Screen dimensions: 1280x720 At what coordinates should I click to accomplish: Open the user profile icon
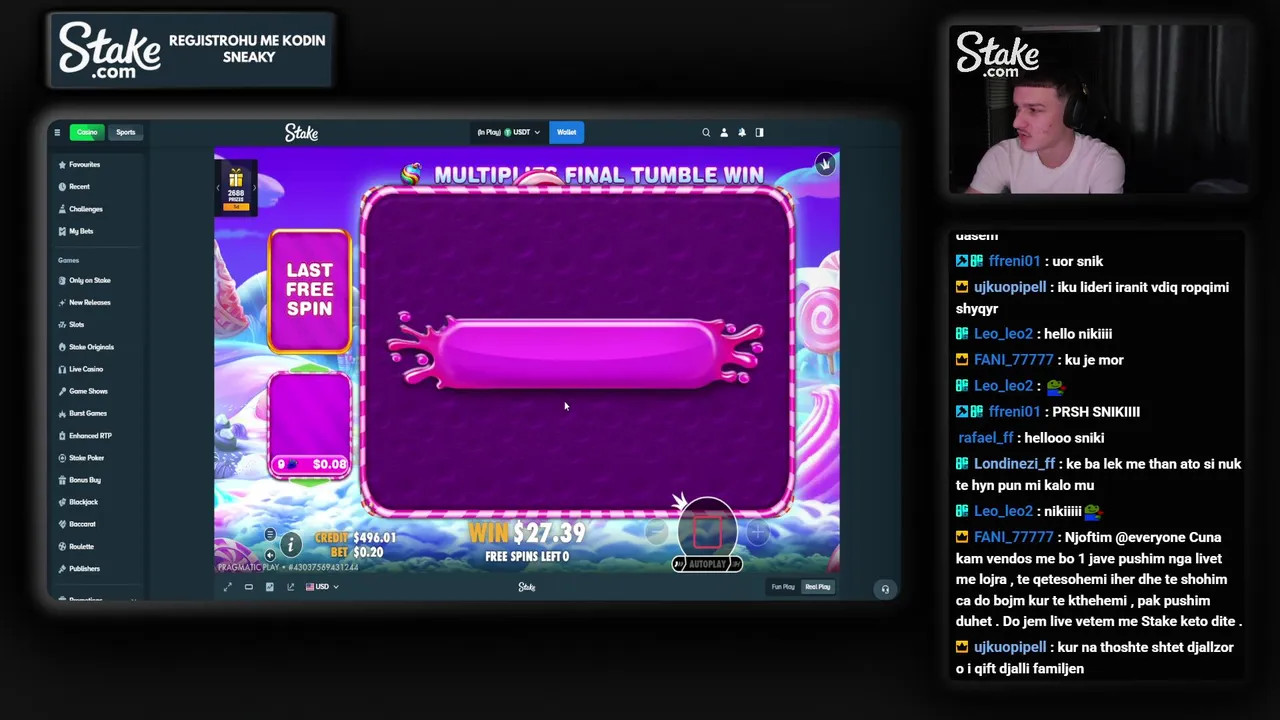724,132
